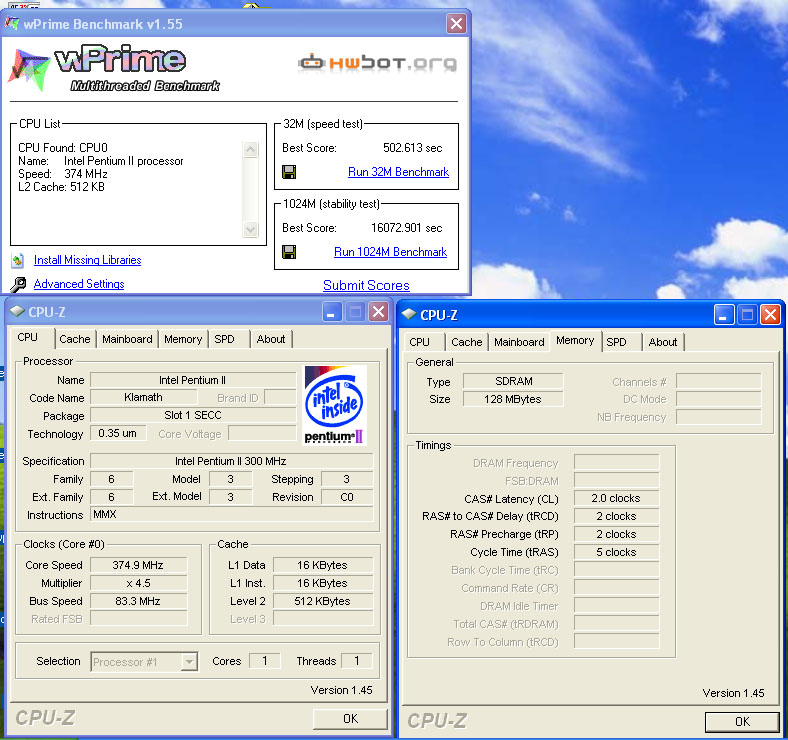Click "L2 Cache: 512 KB" line
Image resolution: width=788 pixels, height=740 pixels.
(x=61, y=187)
